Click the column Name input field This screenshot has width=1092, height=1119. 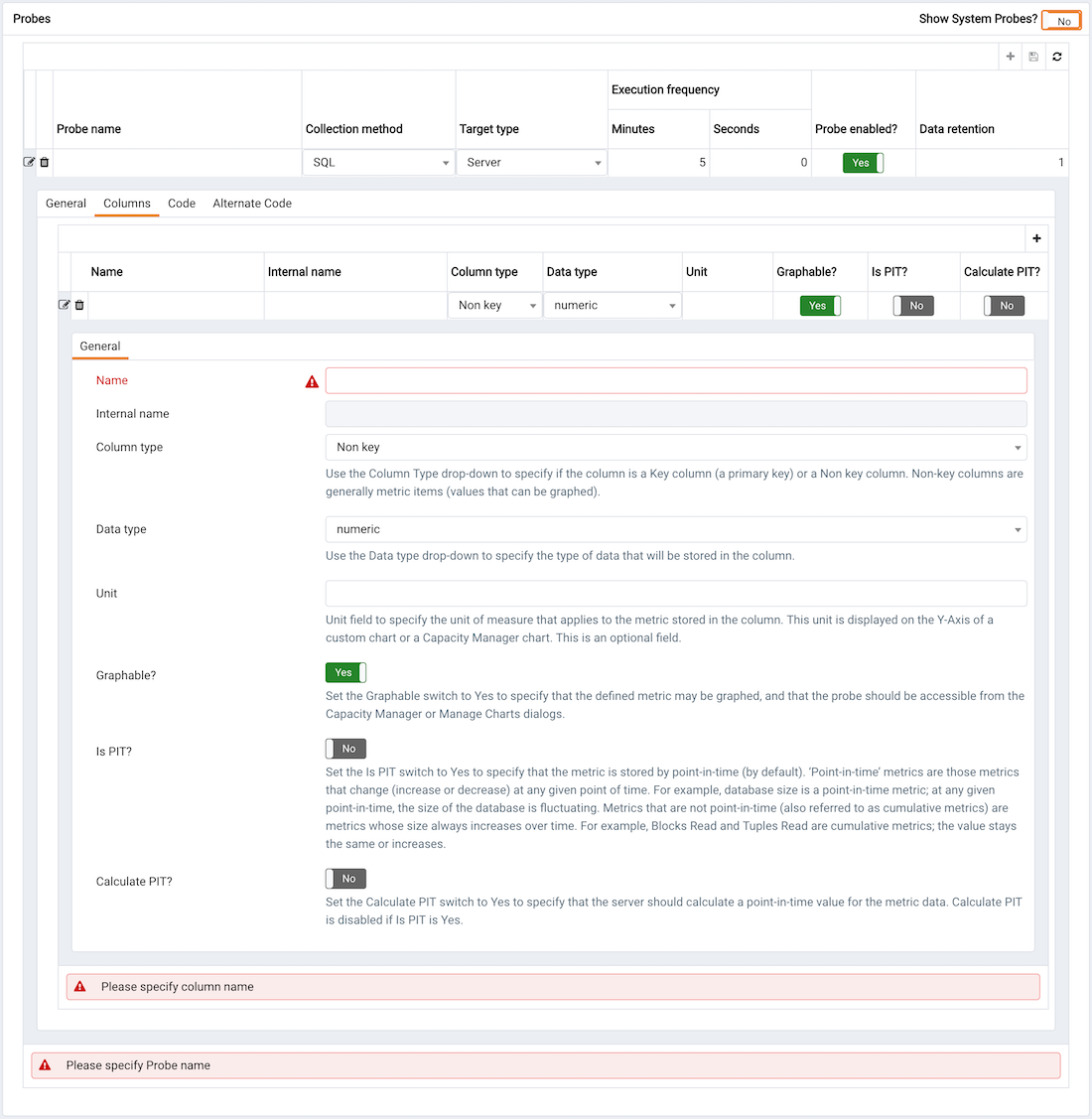[676, 380]
